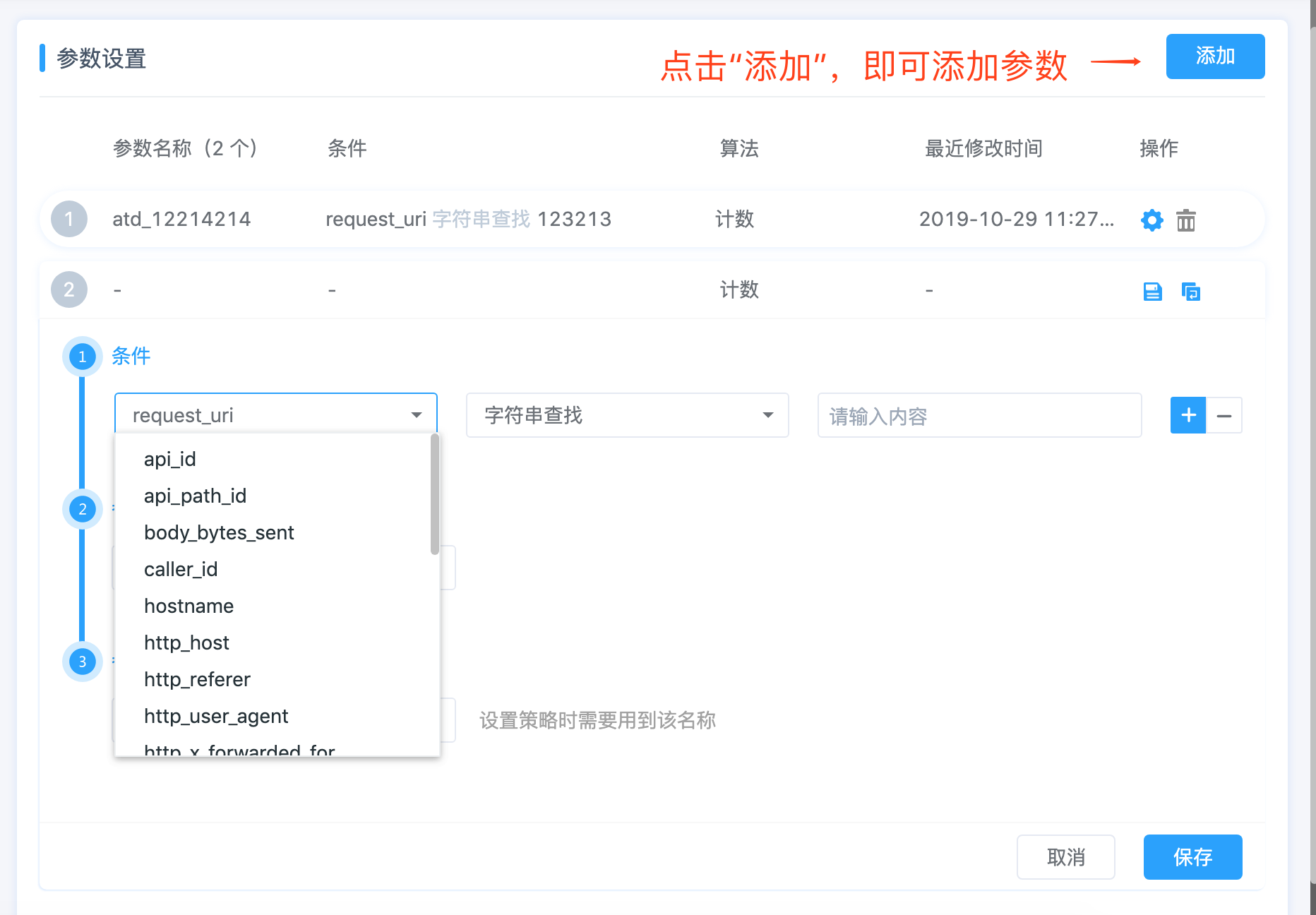
Task: Click the dropdown list scrollbar
Action: click(x=435, y=494)
